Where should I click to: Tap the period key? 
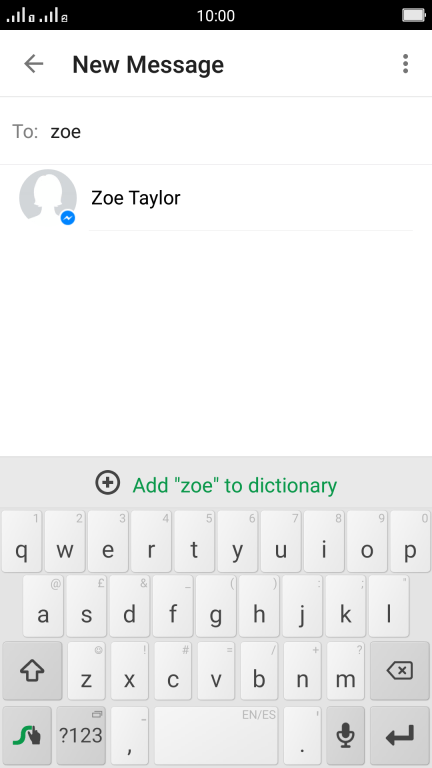pos(302,735)
